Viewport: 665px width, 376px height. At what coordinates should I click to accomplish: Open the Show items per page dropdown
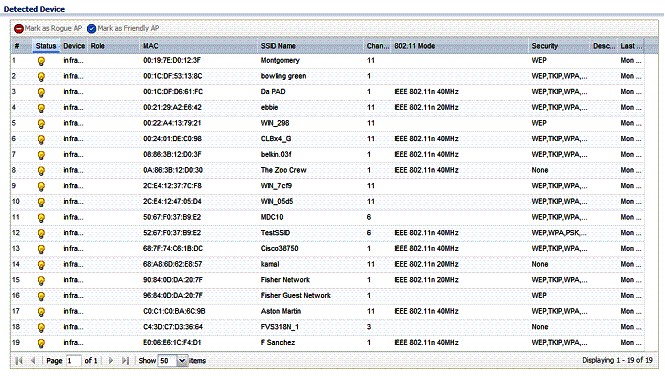point(182,361)
